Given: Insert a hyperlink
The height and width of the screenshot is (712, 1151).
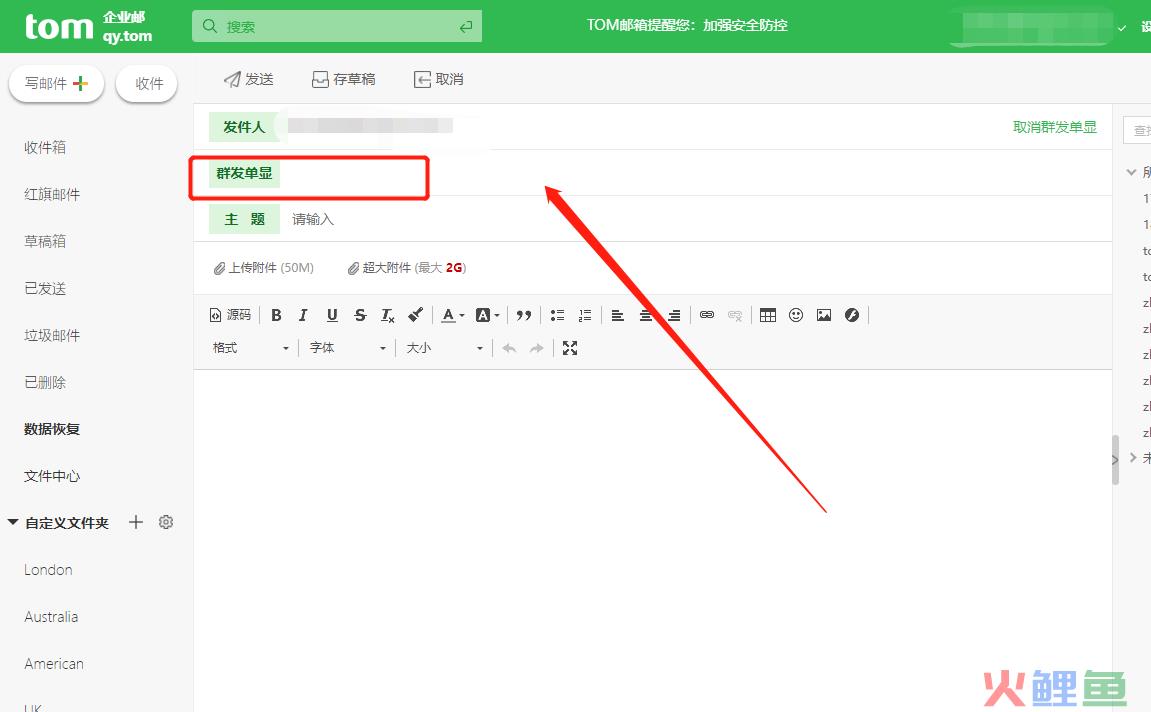Looking at the screenshot, I should tap(707, 315).
